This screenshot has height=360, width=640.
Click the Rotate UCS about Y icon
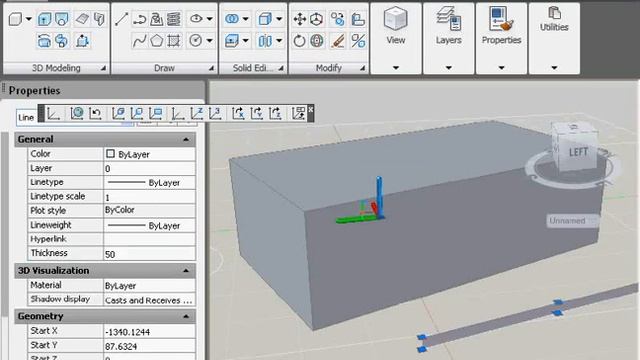(x=257, y=113)
